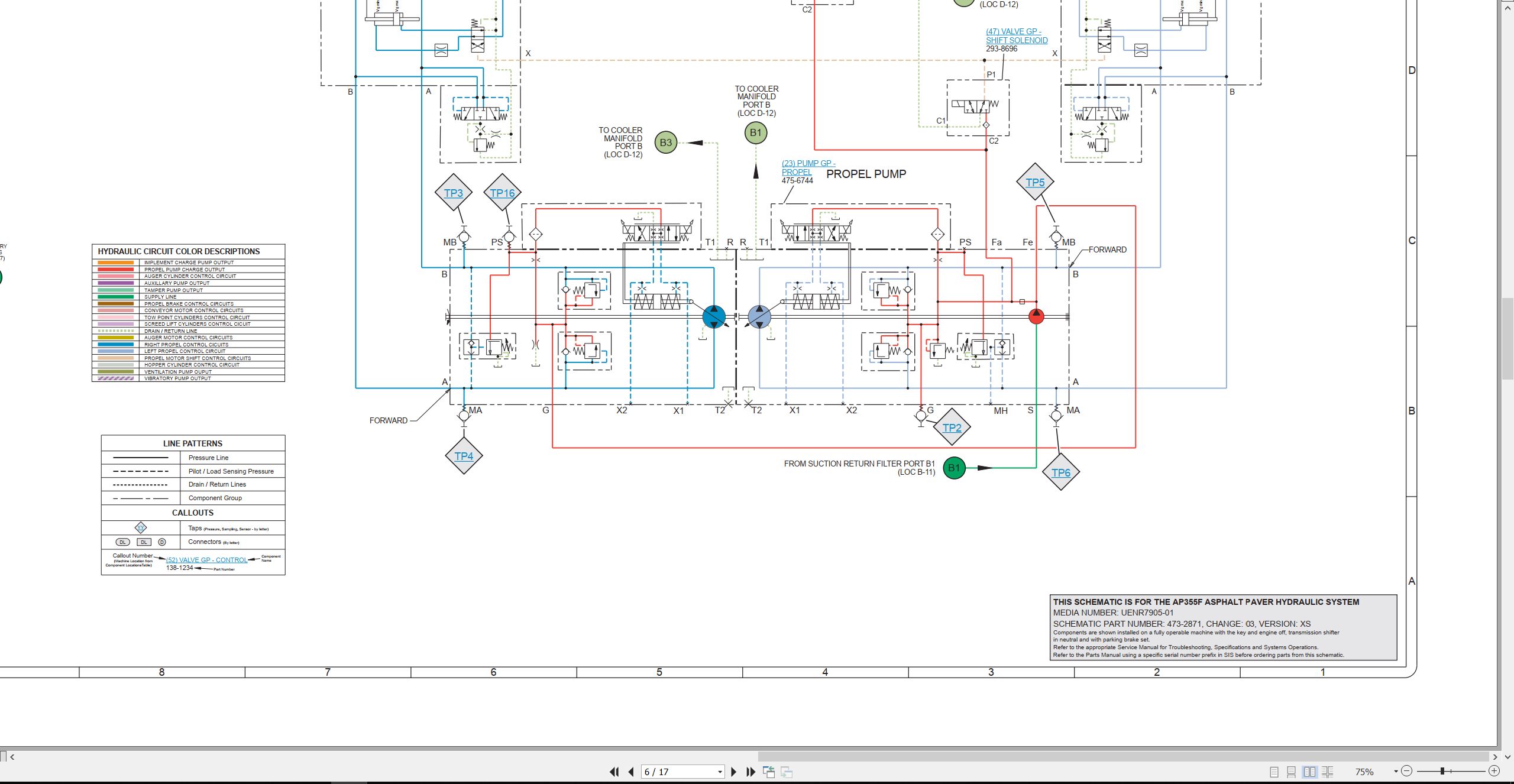
Task: Switch to continuous page layout
Action: [x=1292, y=772]
